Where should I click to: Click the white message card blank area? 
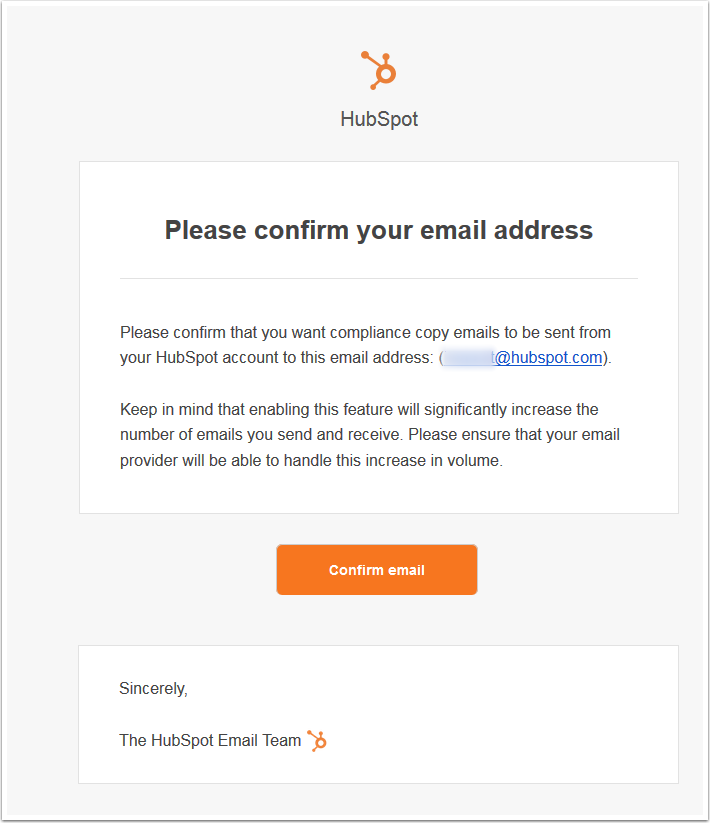(x=379, y=493)
